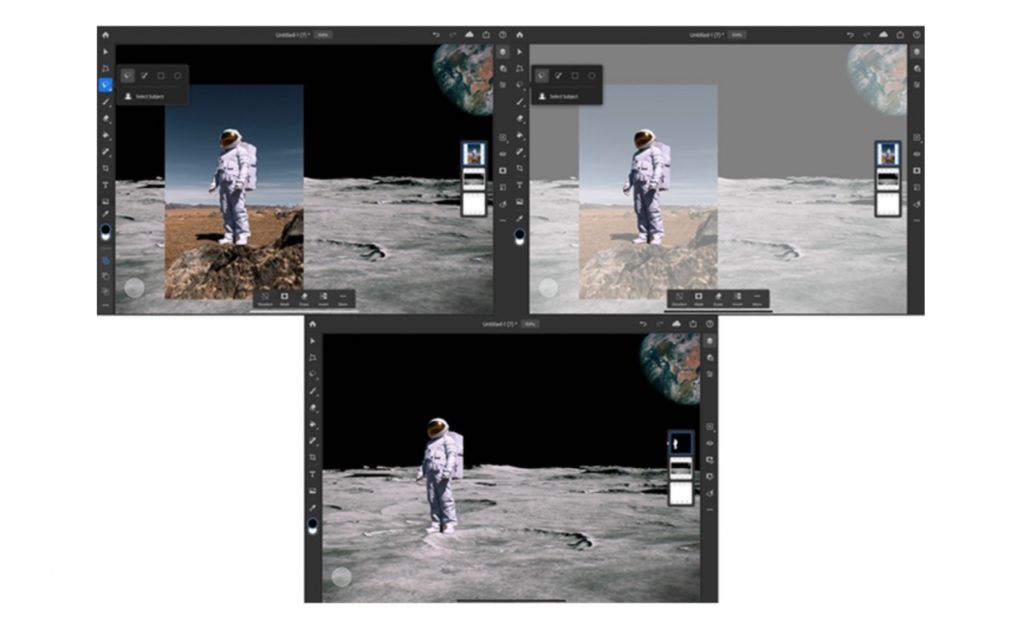Pick the Ellipse selection tool in the popup
This screenshot has width=1024, height=629.
pos(178,76)
